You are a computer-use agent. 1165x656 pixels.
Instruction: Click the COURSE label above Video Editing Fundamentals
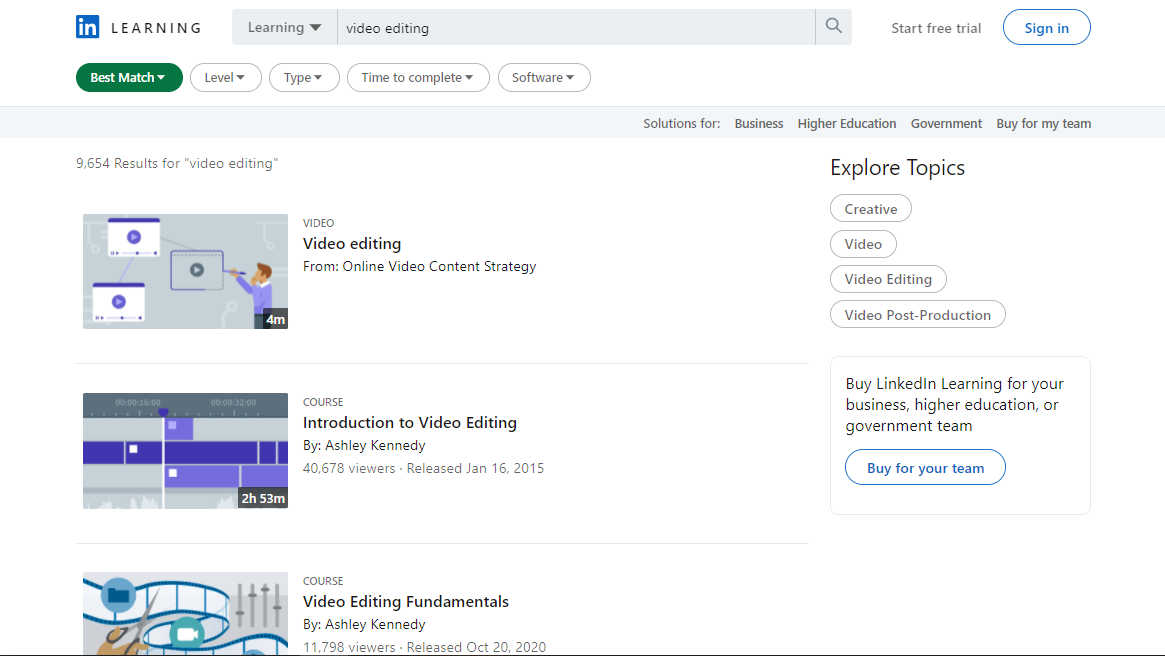[x=323, y=581]
